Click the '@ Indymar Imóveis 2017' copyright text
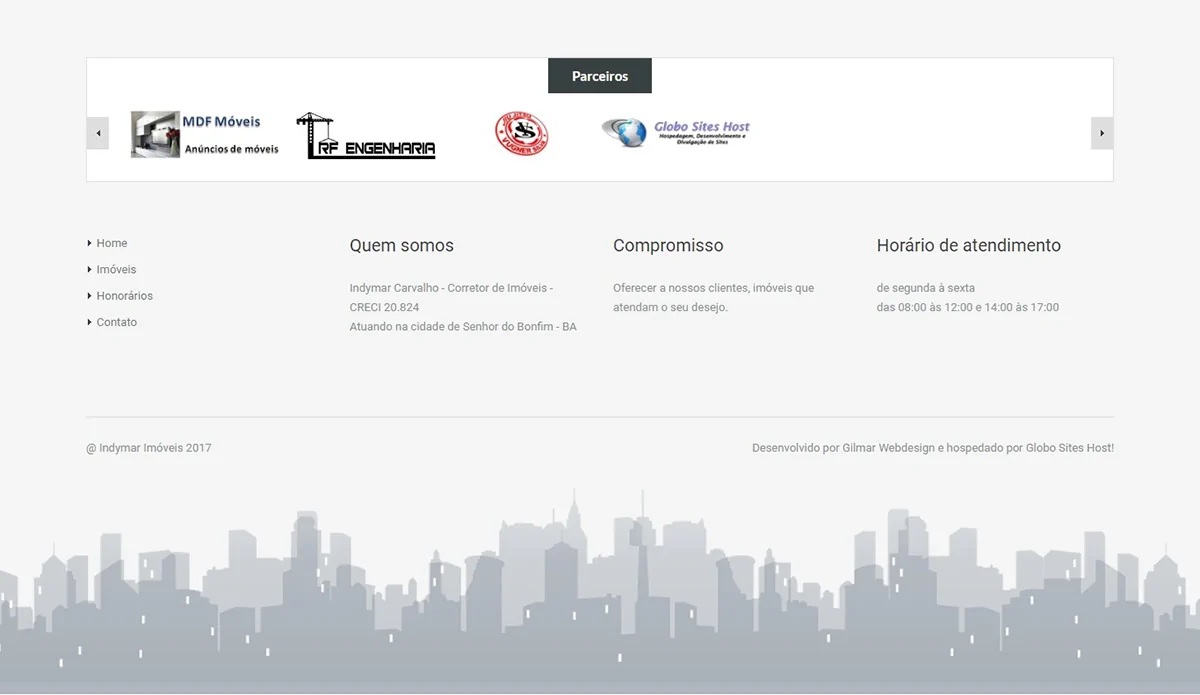This screenshot has height=695, width=1200. 149,448
